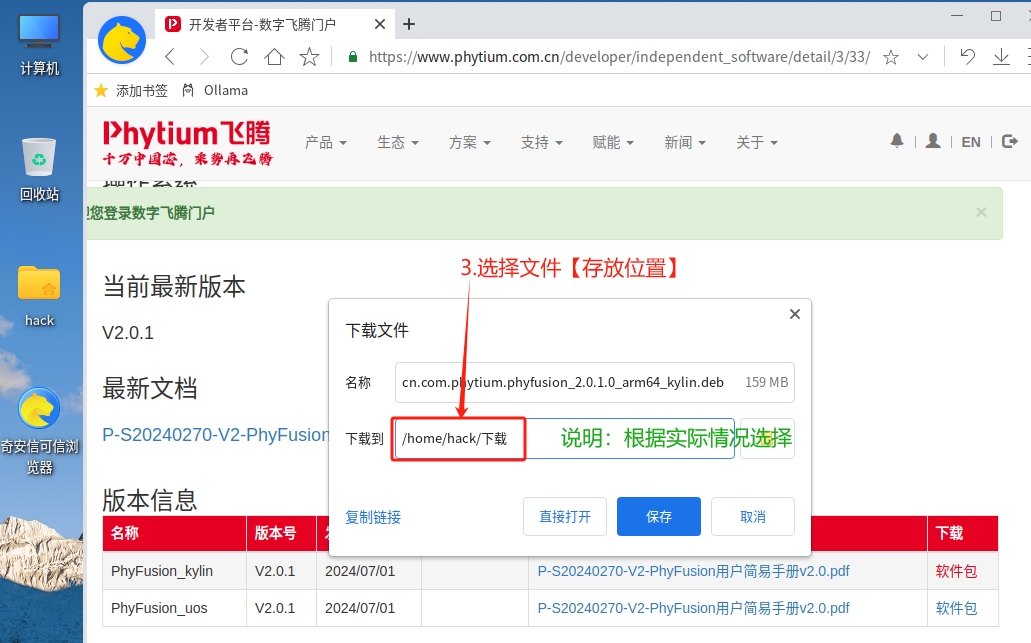
Task: Download the PhyFusion_uos 软件包
Action: point(956,608)
